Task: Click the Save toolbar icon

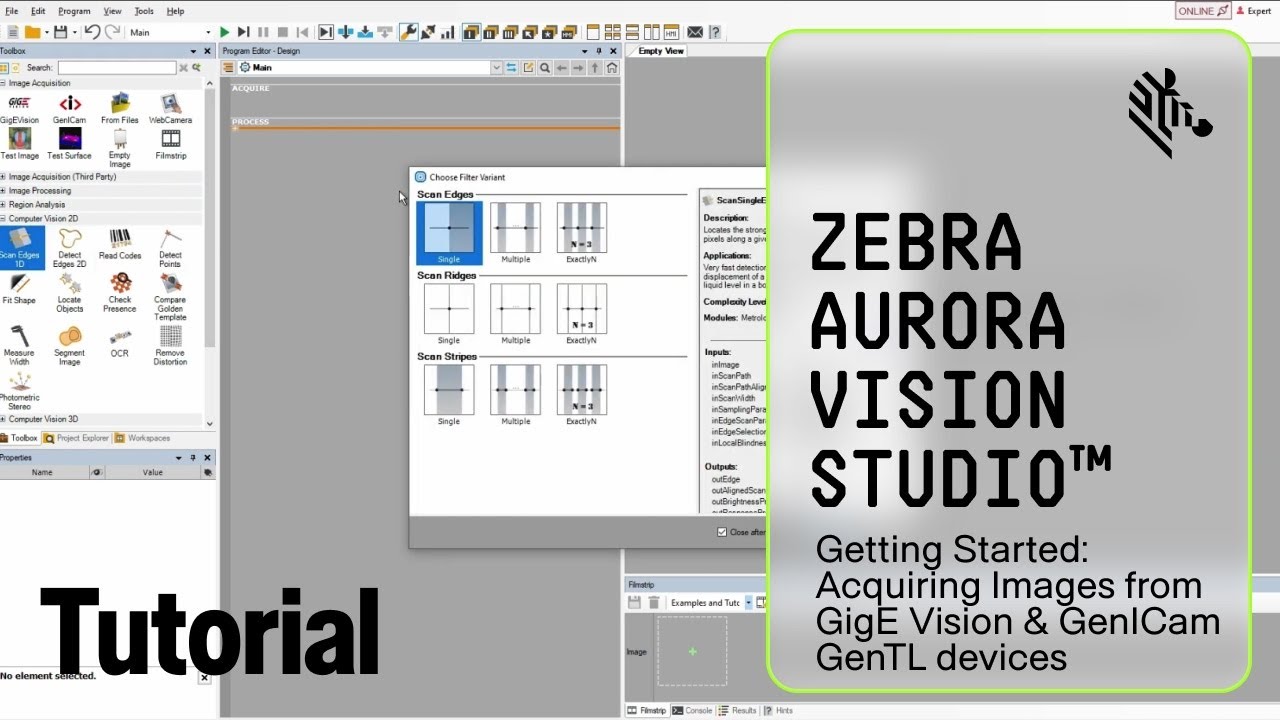Action: tap(60, 32)
